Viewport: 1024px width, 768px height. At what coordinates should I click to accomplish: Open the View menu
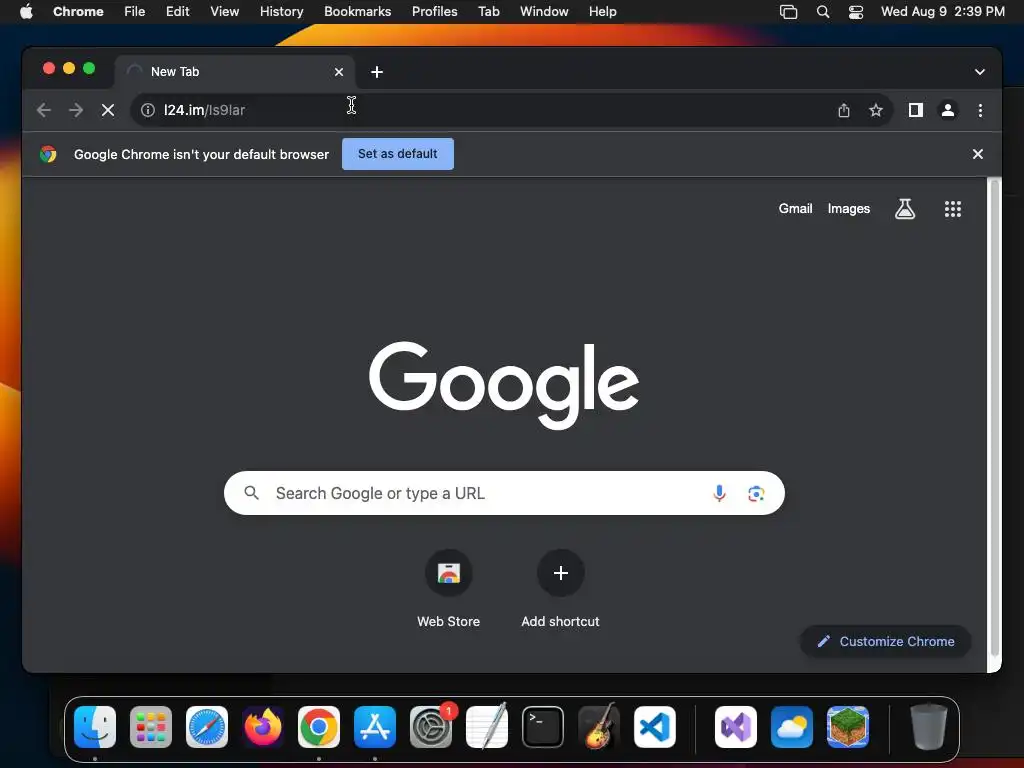(x=225, y=11)
